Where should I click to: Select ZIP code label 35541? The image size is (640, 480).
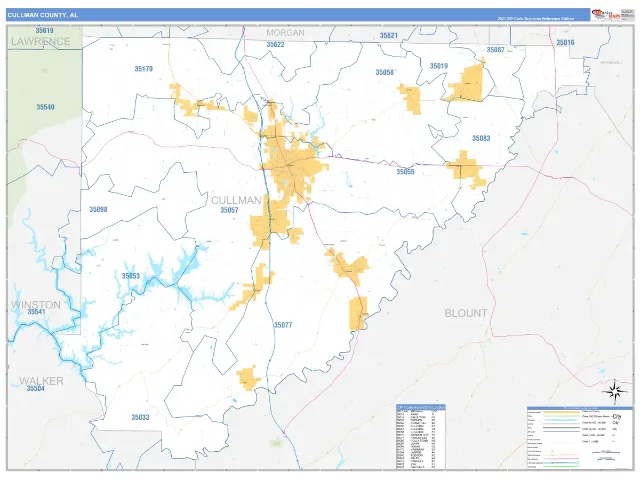[36, 312]
